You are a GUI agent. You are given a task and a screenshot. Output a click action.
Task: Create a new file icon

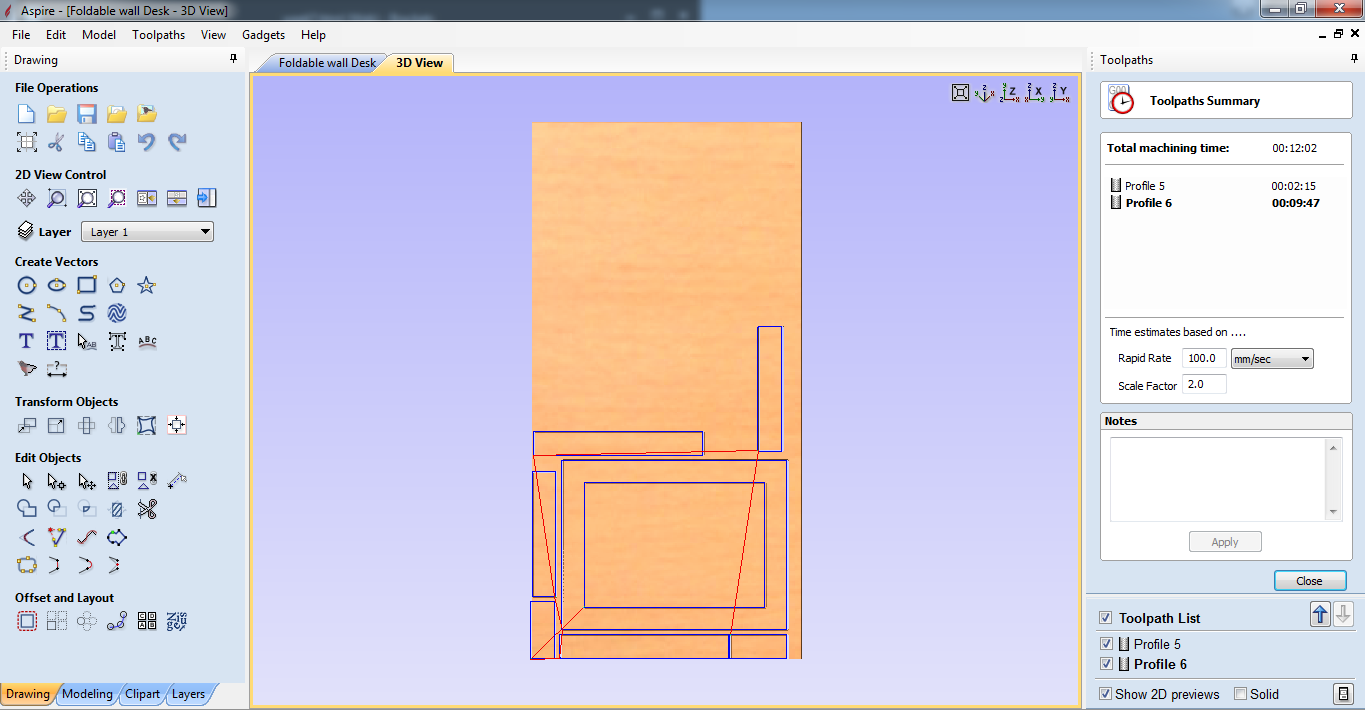point(27,114)
